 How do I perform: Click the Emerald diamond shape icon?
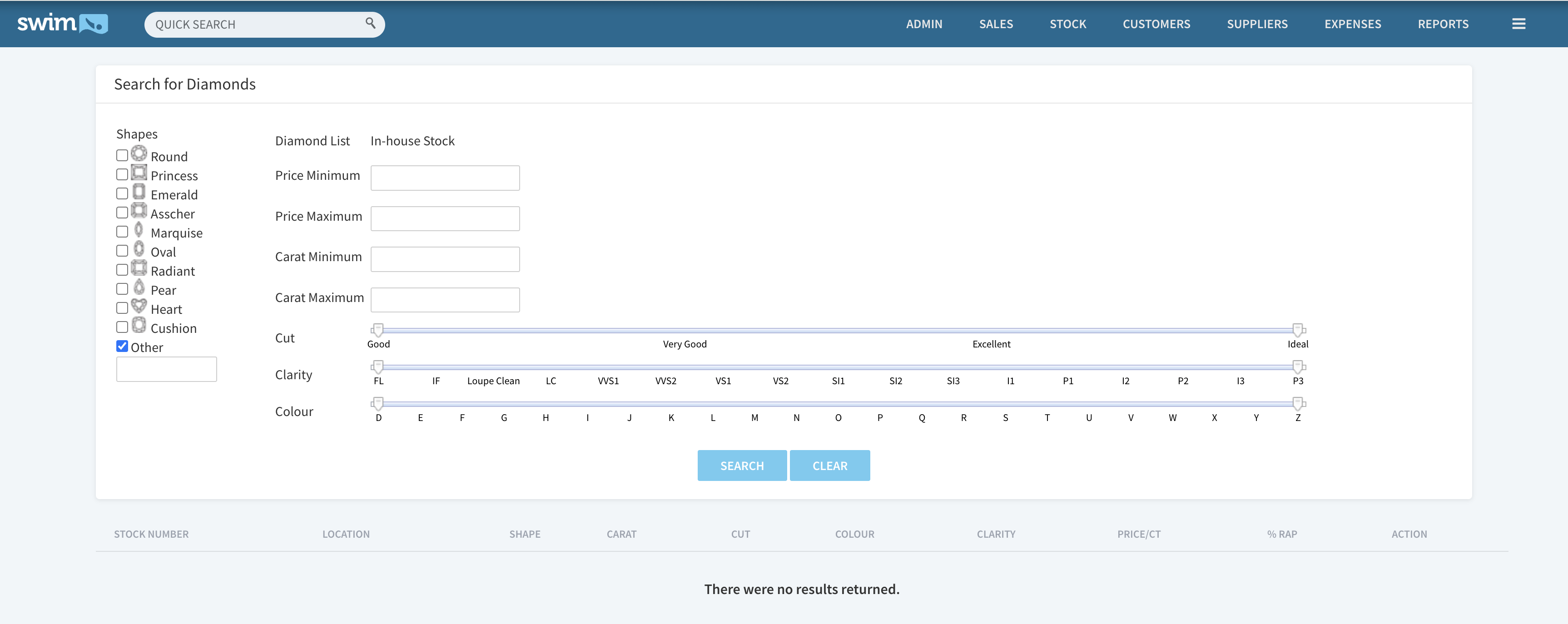point(139,192)
